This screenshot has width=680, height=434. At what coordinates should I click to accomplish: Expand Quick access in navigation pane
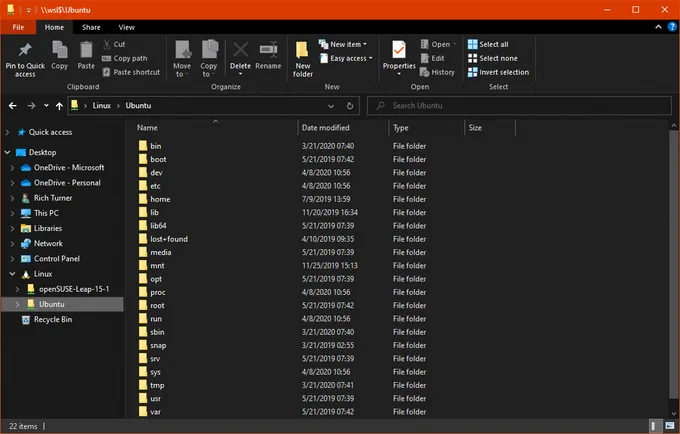point(7,132)
